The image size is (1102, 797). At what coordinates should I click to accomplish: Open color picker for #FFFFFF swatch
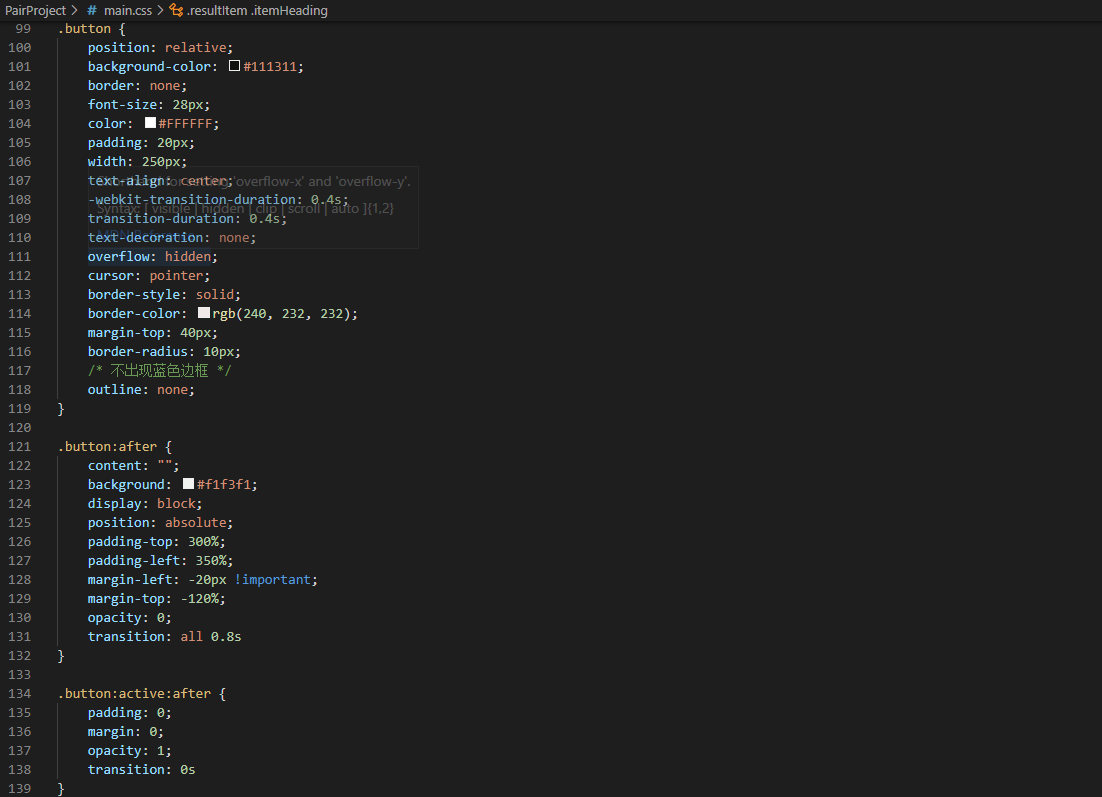click(150, 123)
